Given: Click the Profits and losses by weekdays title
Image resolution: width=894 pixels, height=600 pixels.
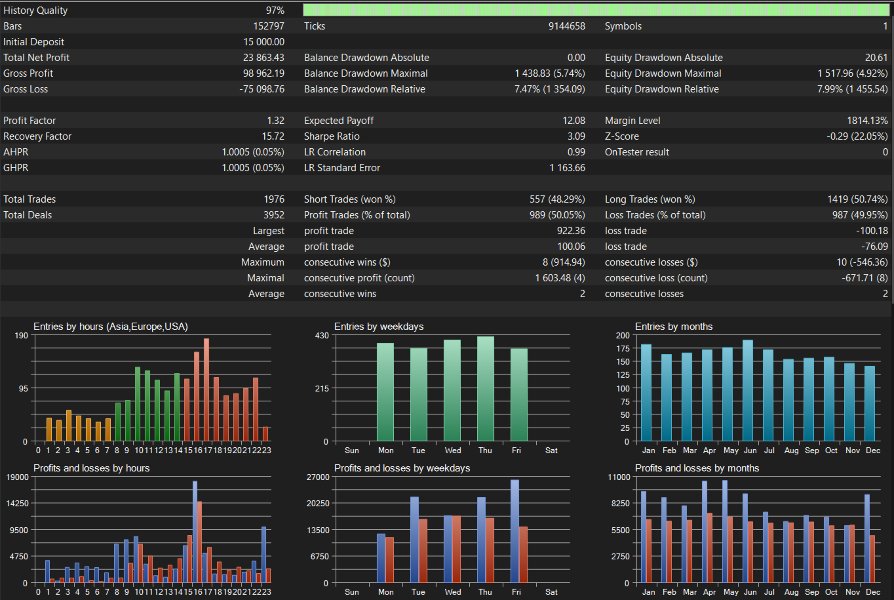Looking at the screenshot, I should click(x=402, y=468).
